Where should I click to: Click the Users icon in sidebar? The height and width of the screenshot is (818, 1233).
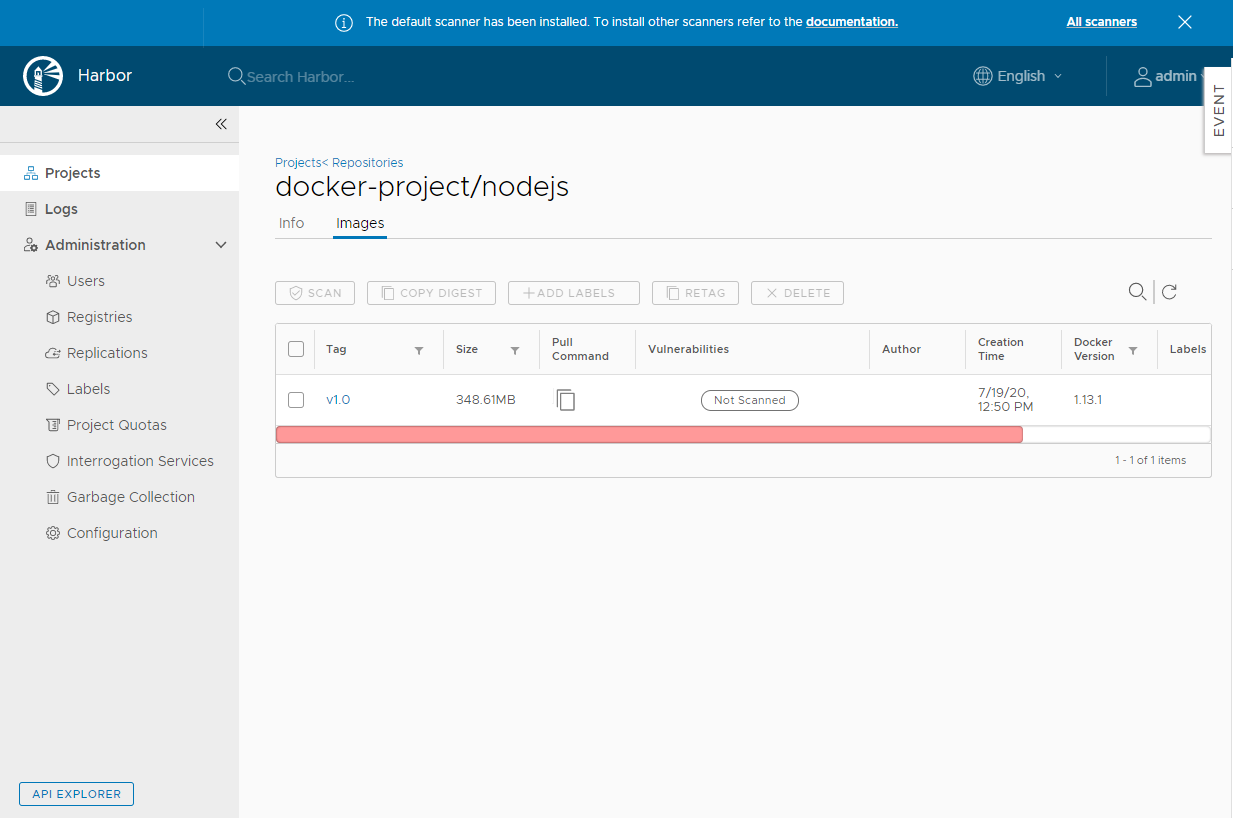(x=53, y=281)
